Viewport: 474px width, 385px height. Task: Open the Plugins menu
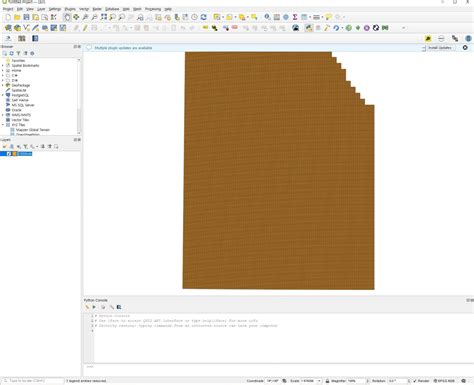70,9
